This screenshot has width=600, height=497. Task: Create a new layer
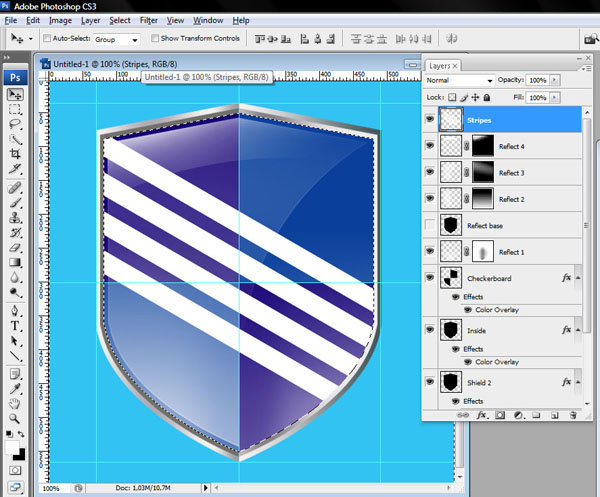[555, 415]
